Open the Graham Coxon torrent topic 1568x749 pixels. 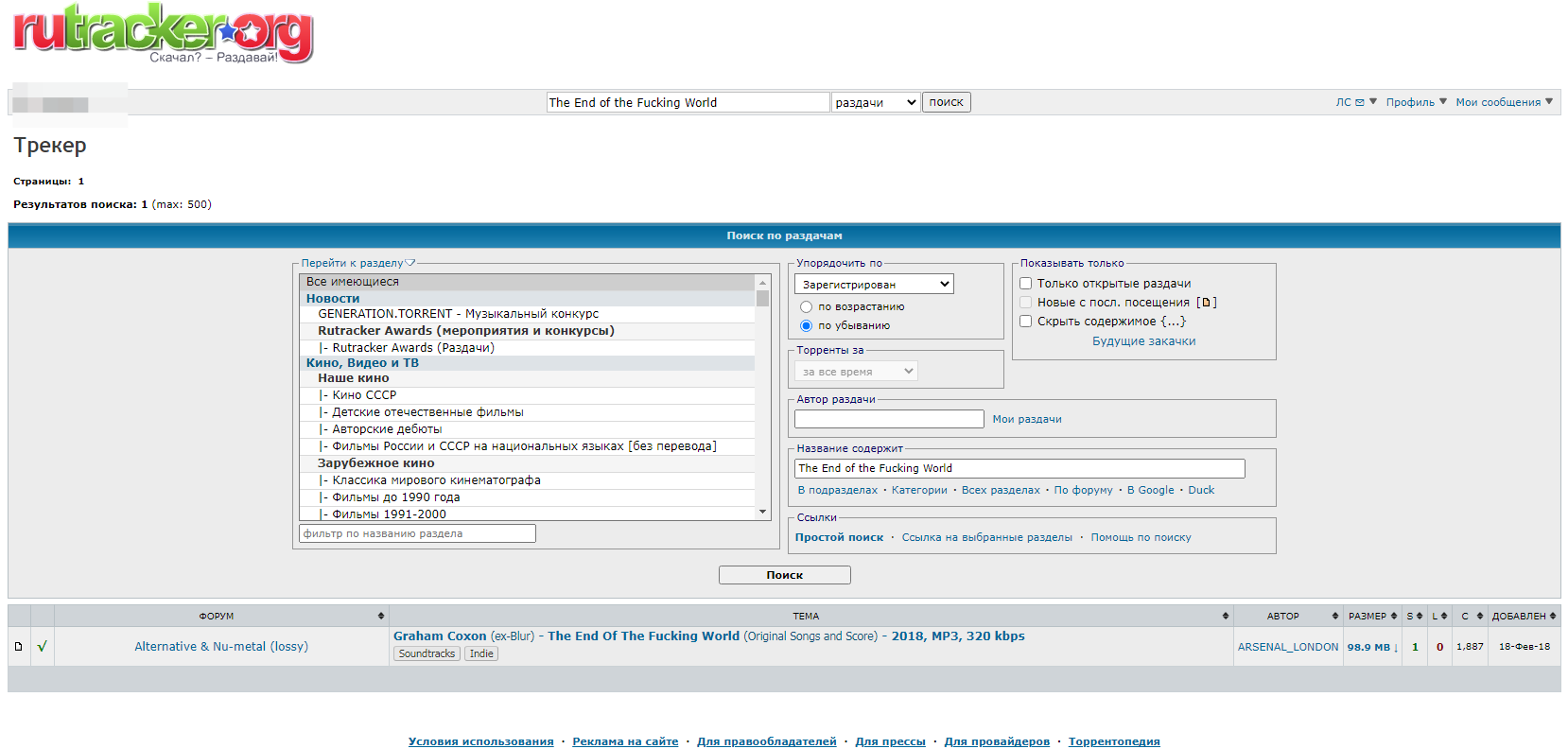(709, 636)
